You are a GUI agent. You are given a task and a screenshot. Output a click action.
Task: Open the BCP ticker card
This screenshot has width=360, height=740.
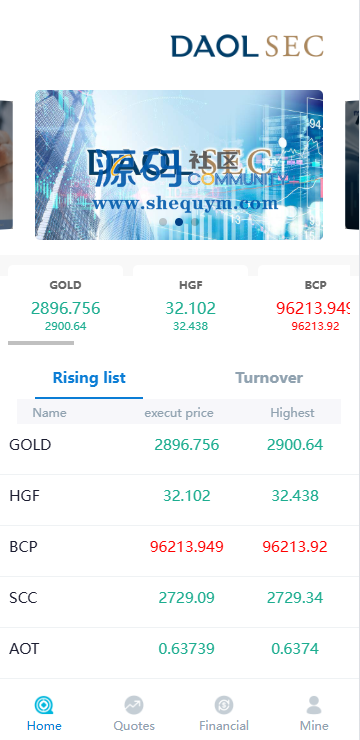309,302
